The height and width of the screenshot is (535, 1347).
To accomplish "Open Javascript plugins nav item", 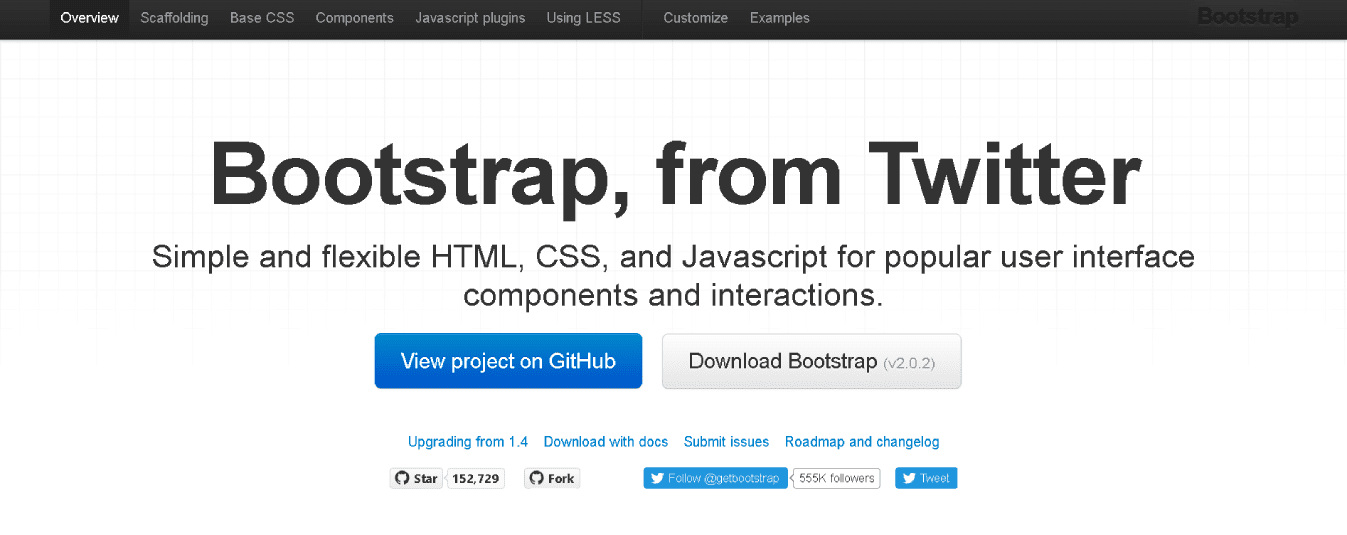I will [470, 18].
